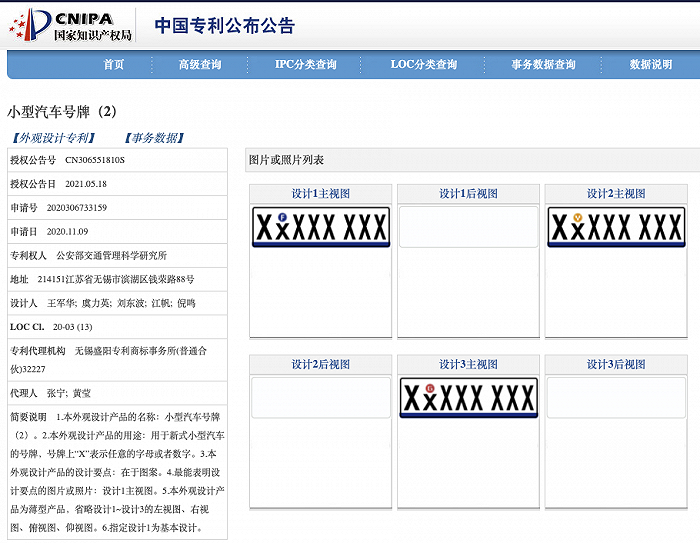700x543 pixels.
Task: View the blank 设计1后视图 image
Action: (x=468, y=227)
